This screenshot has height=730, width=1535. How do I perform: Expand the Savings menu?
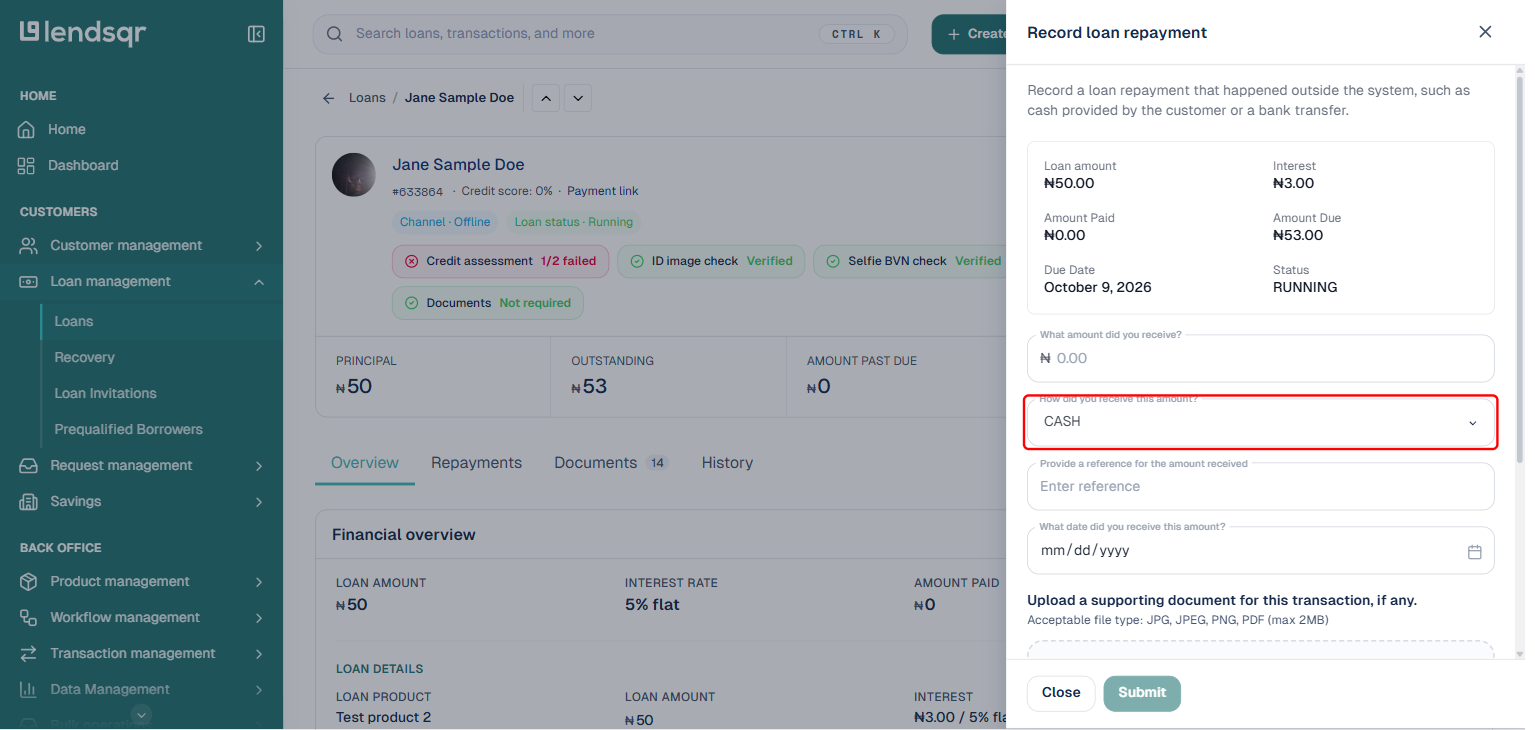pyautogui.click(x=259, y=502)
